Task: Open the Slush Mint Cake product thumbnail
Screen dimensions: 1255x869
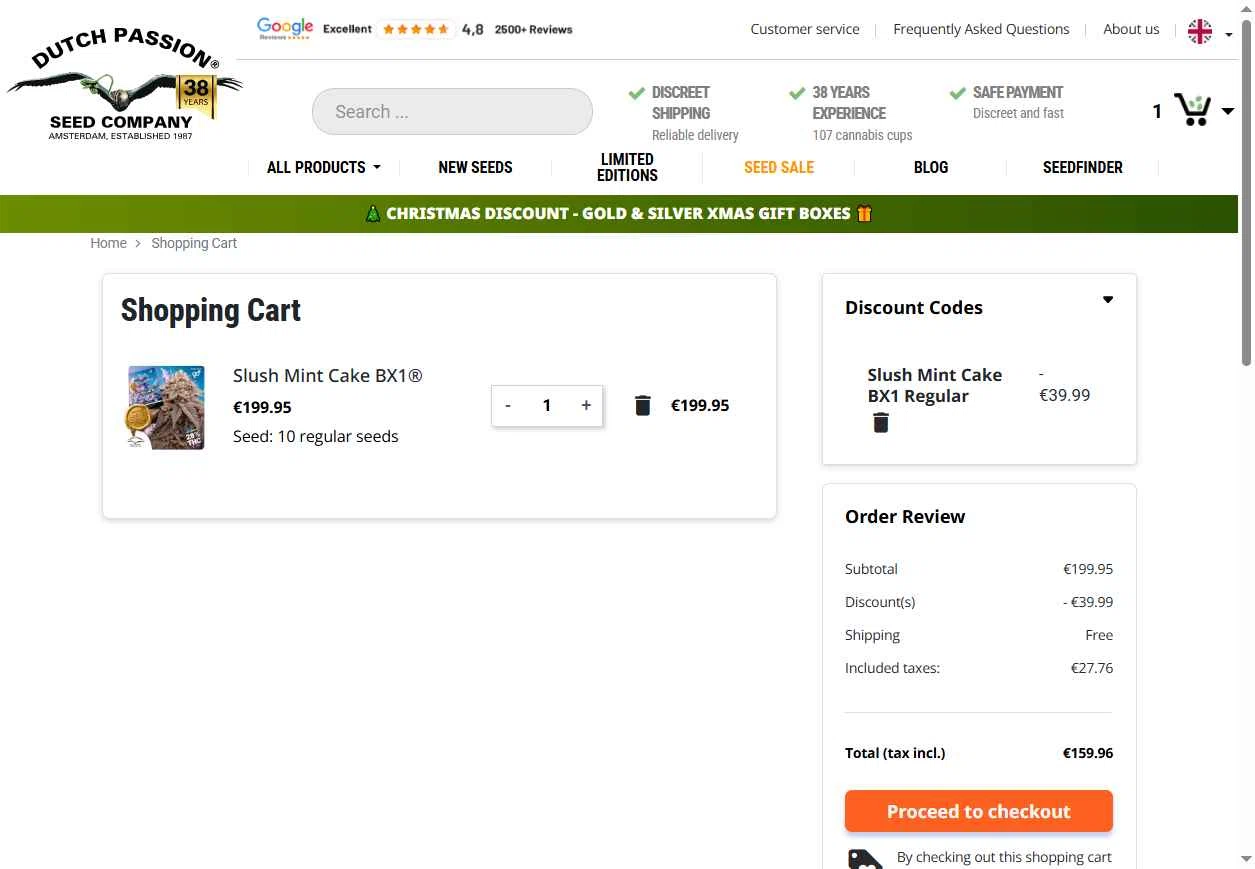Action: (166, 407)
